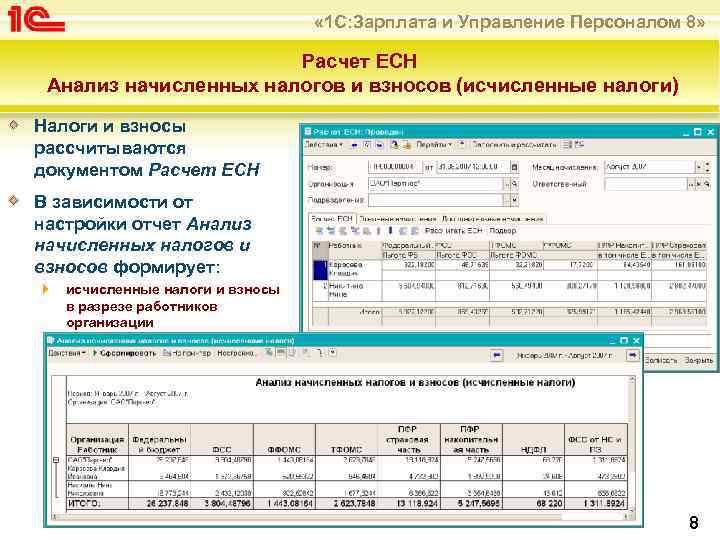Image resolution: width=720 pixels, height=540 pixels.
Task: Sort descending icon in ЕСН table toolbar
Action: point(414,231)
